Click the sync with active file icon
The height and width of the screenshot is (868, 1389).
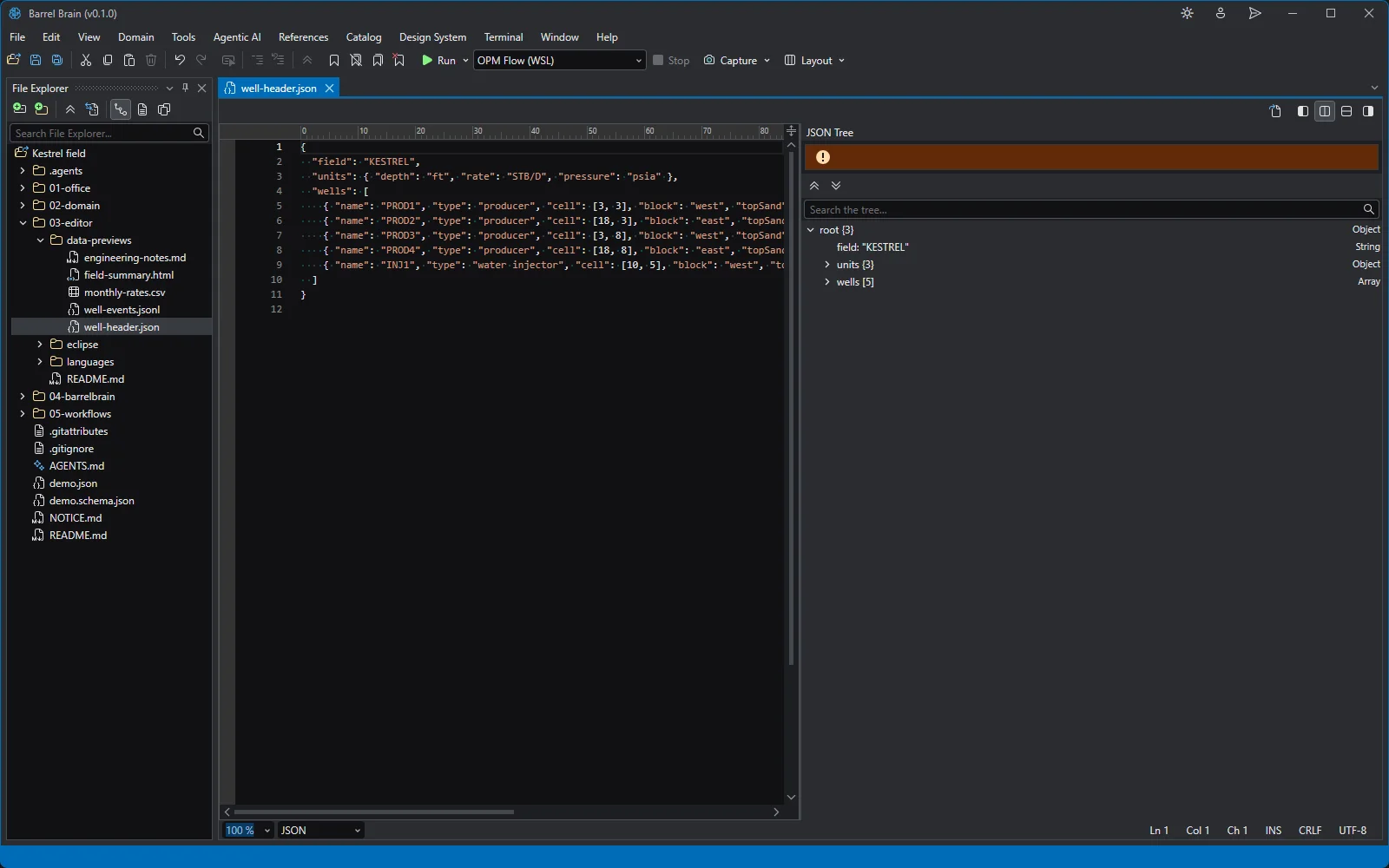click(x=92, y=109)
